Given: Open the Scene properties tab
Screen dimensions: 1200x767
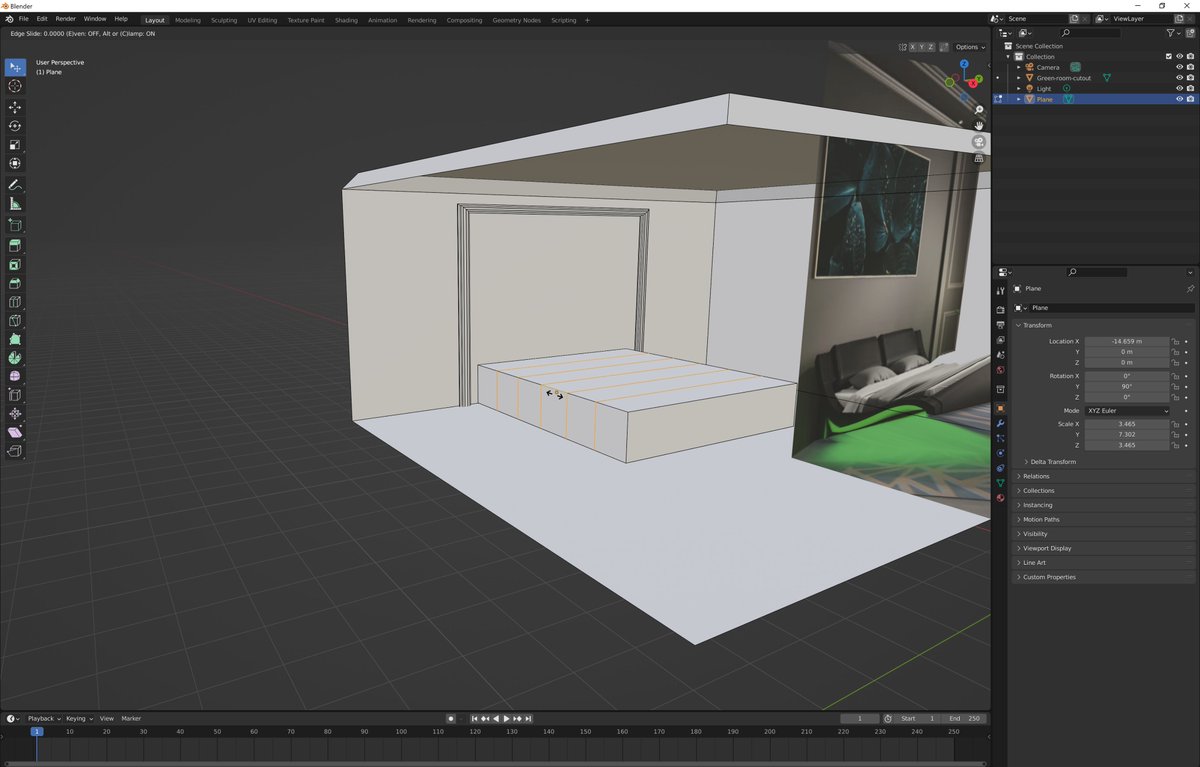Looking at the screenshot, I should coord(1000,355).
